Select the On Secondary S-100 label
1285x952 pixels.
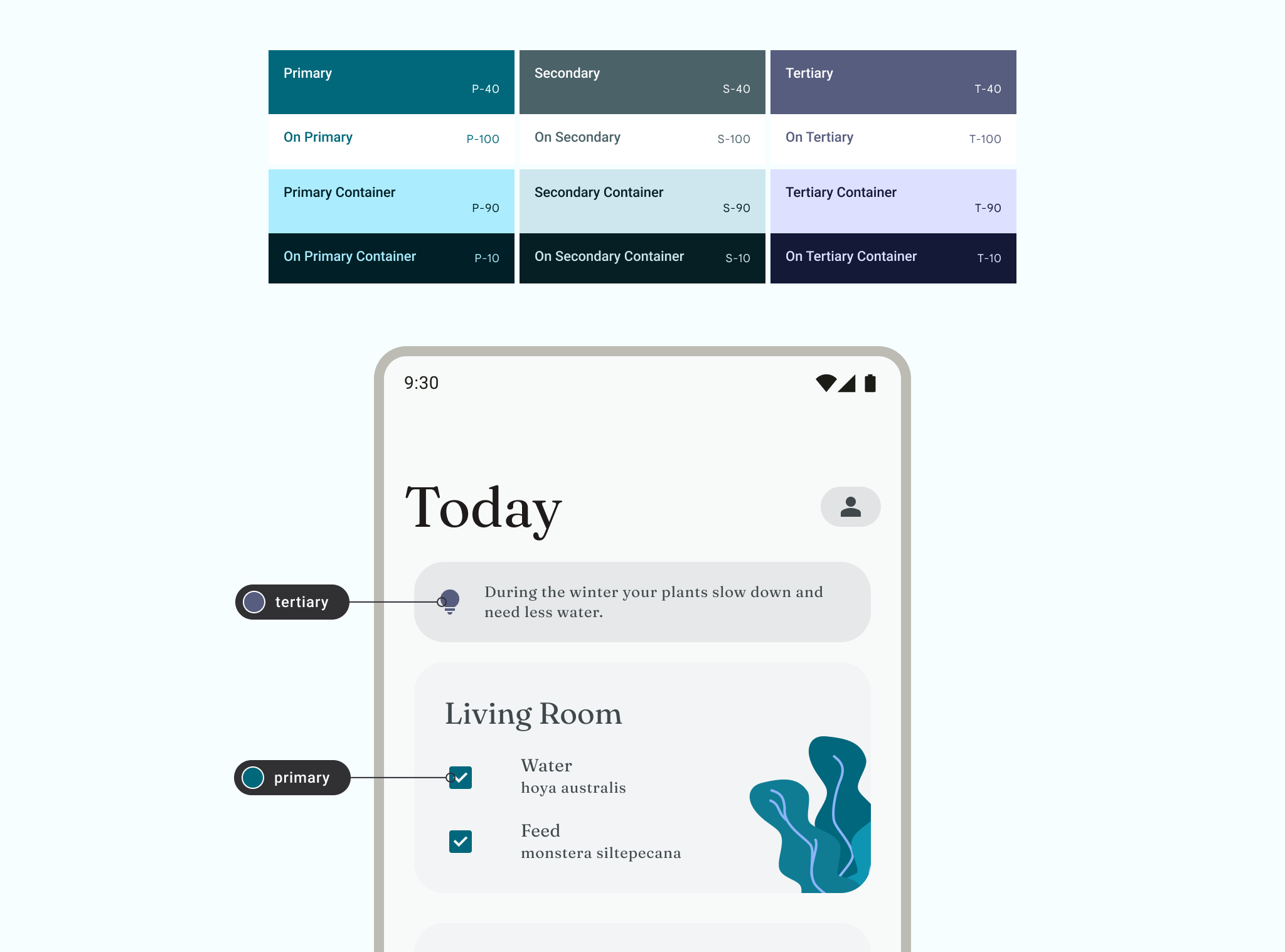coord(642,137)
